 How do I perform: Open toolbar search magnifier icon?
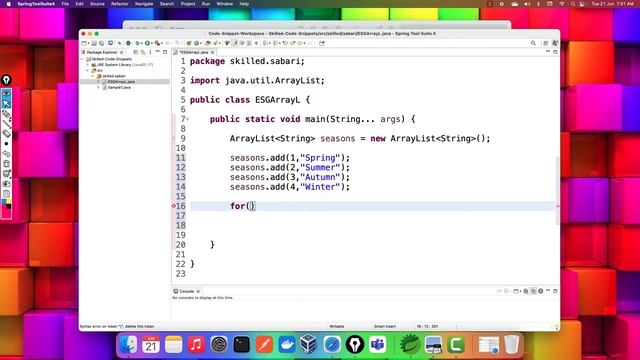click(x=533, y=43)
